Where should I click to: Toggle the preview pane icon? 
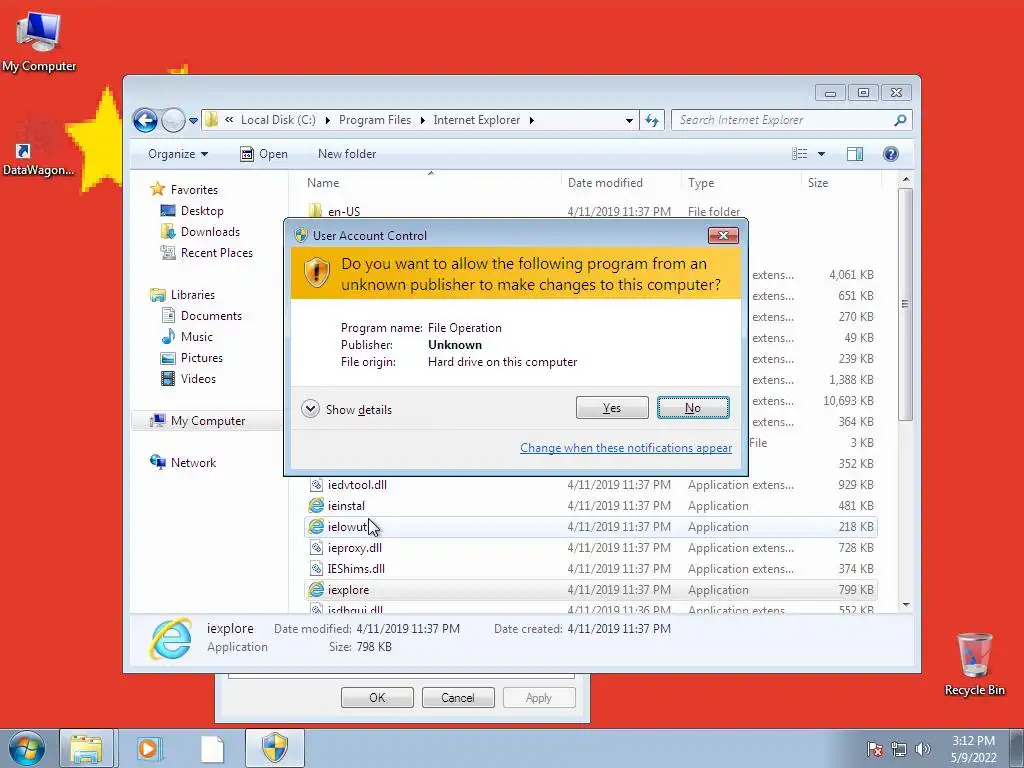tap(855, 154)
